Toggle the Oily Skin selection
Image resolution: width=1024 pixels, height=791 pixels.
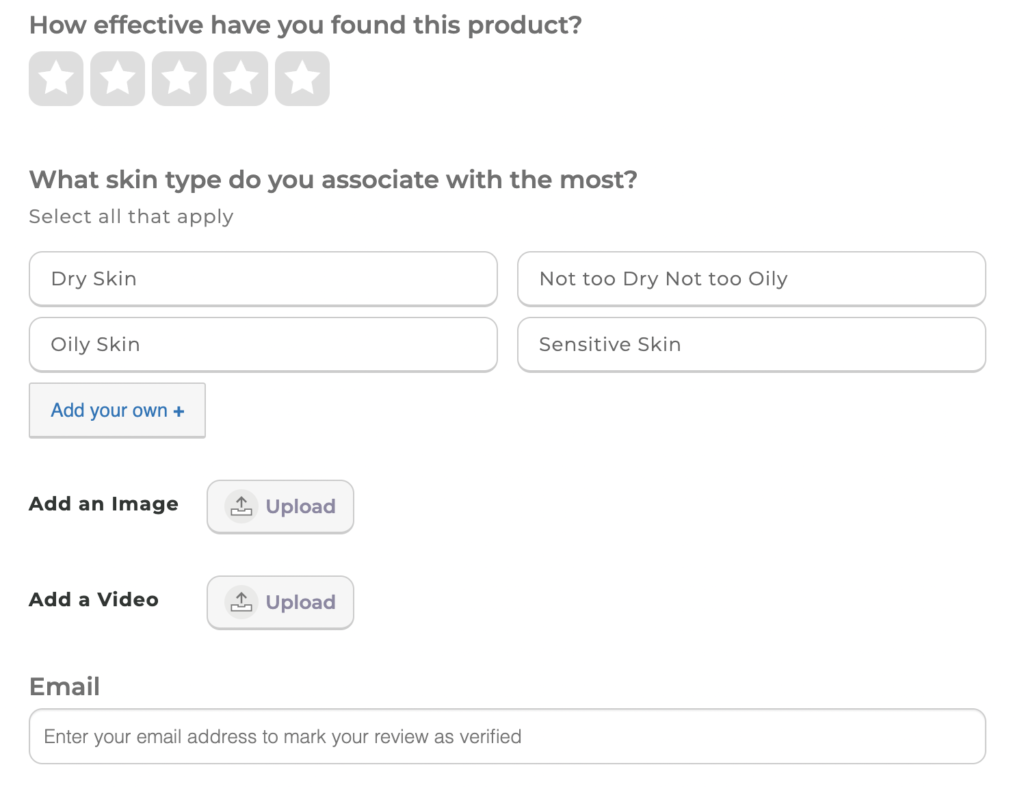263,344
